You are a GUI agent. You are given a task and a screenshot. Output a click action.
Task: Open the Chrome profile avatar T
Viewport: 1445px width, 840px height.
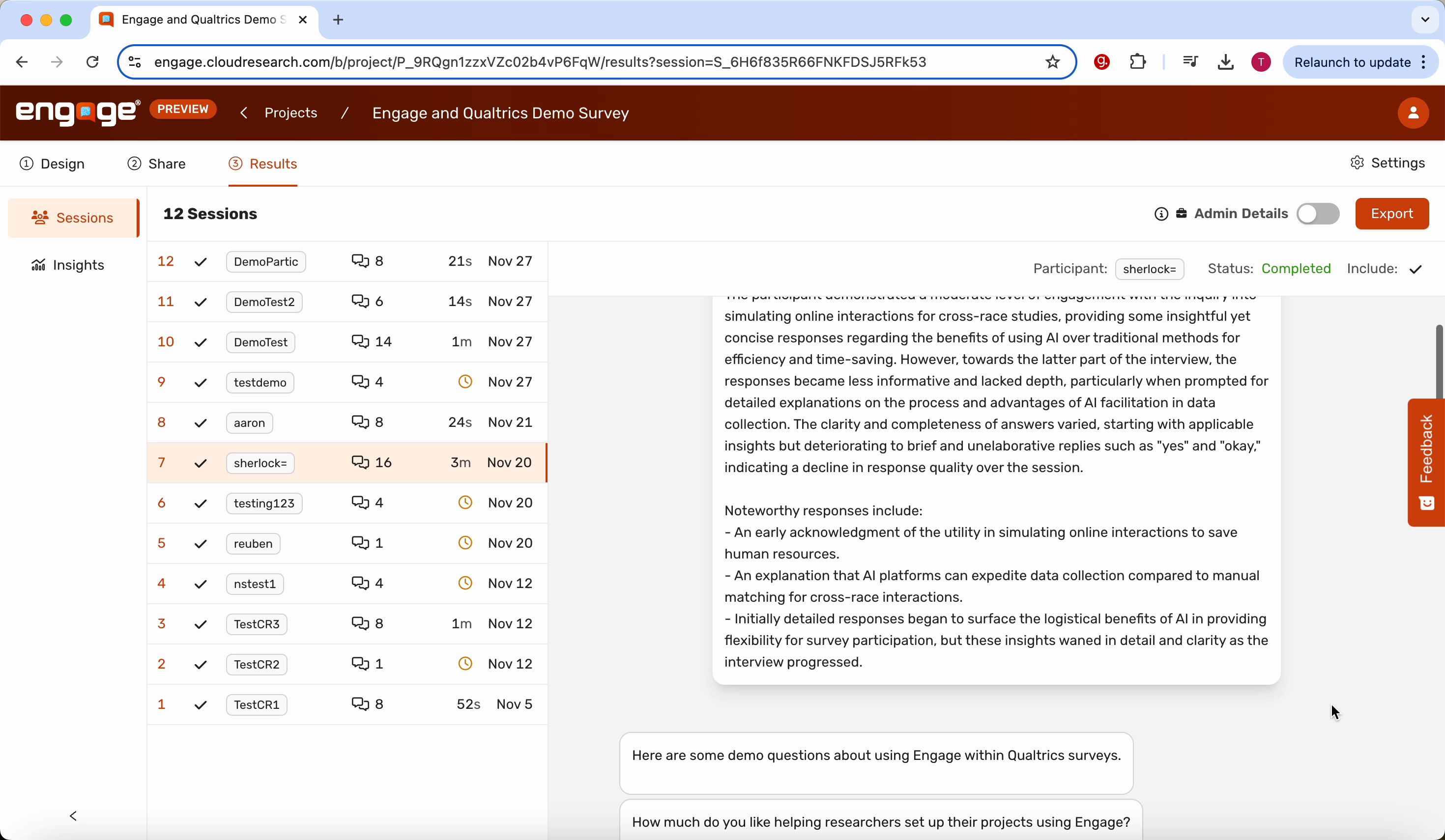[x=1260, y=62]
